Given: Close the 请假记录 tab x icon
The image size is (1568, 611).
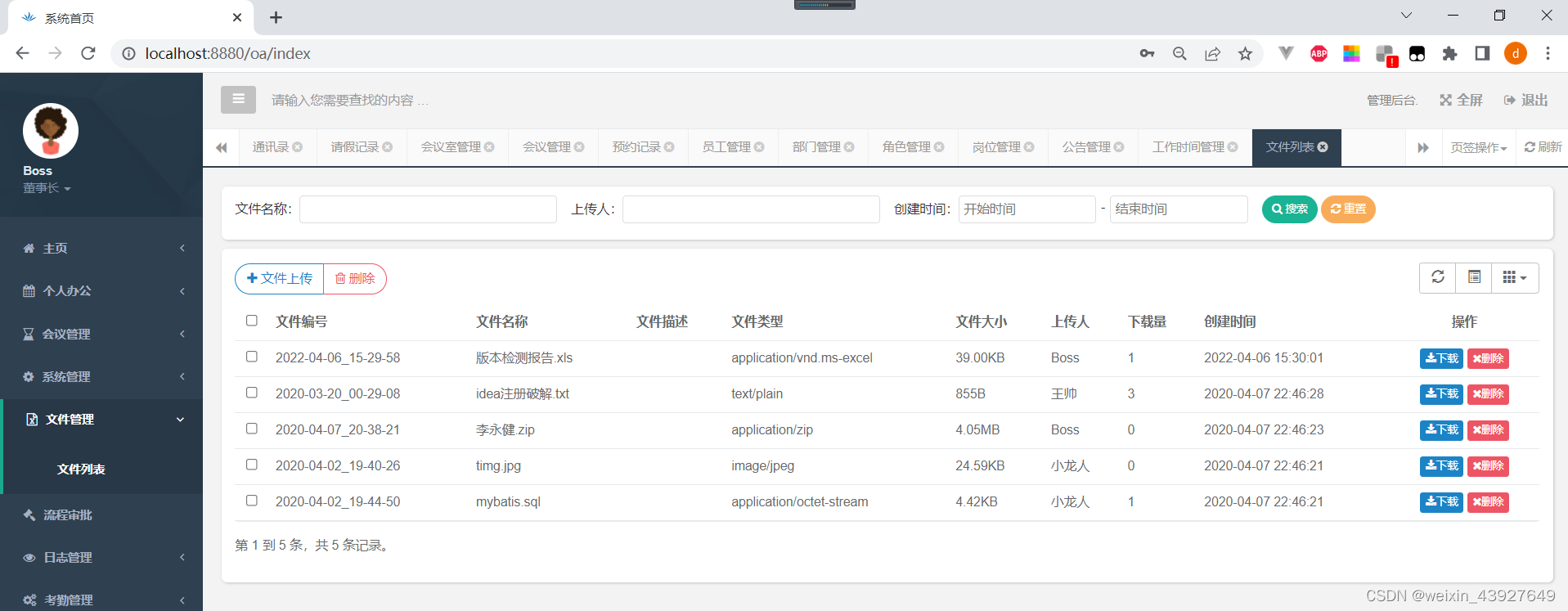Looking at the screenshot, I should coord(388,147).
